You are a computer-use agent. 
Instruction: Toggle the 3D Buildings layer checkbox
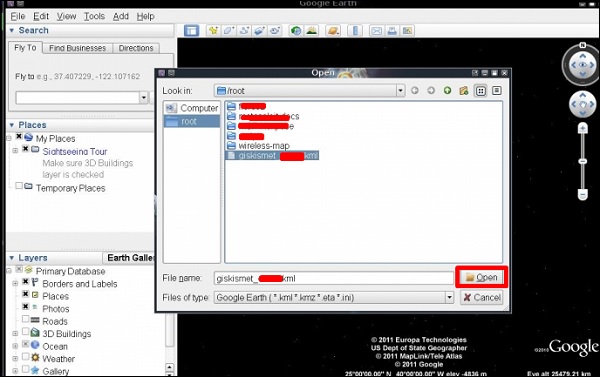tap(26, 331)
